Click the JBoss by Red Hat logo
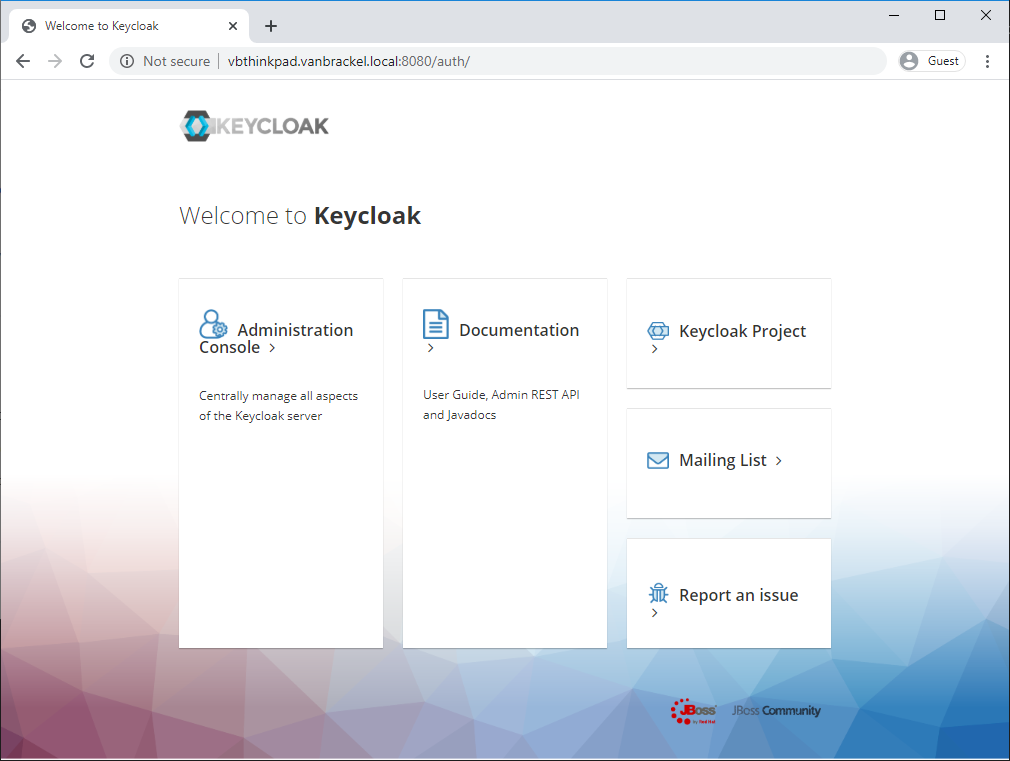The height and width of the screenshot is (761, 1010). pos(694,711)
